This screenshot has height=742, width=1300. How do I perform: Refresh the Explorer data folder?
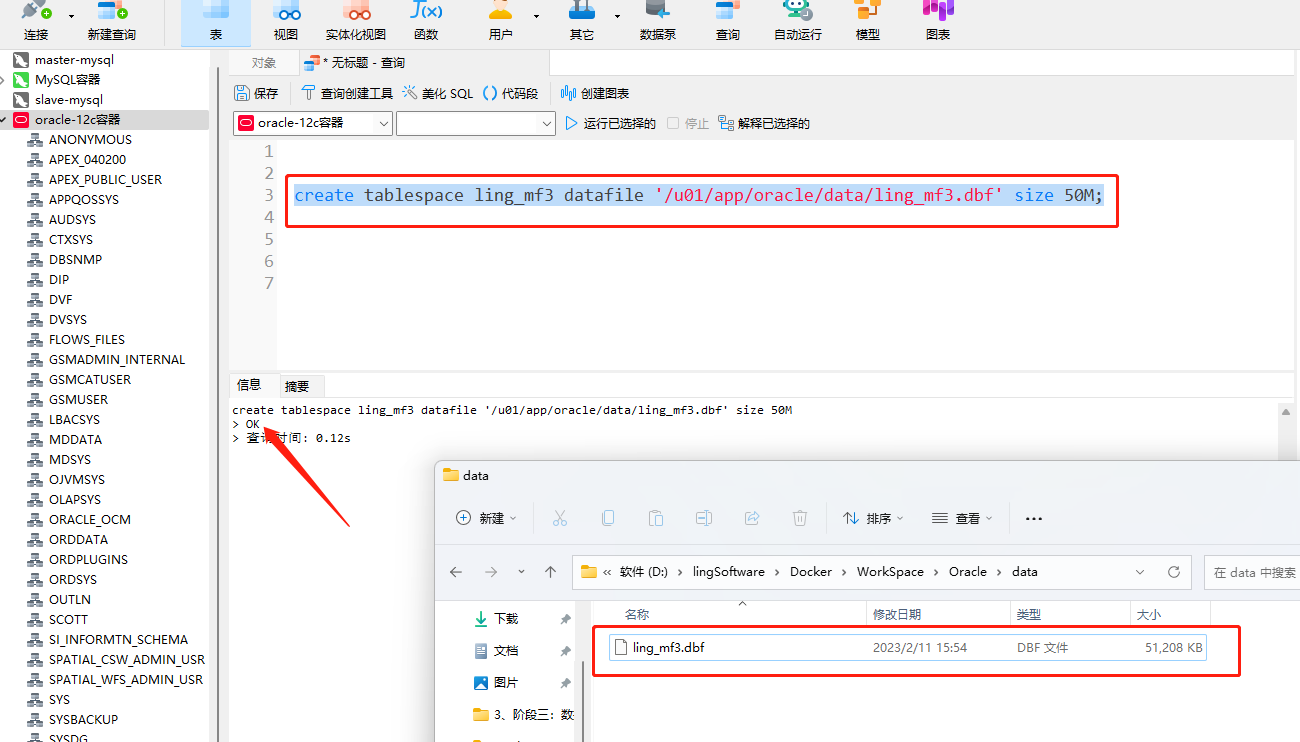coord(1174,572)
